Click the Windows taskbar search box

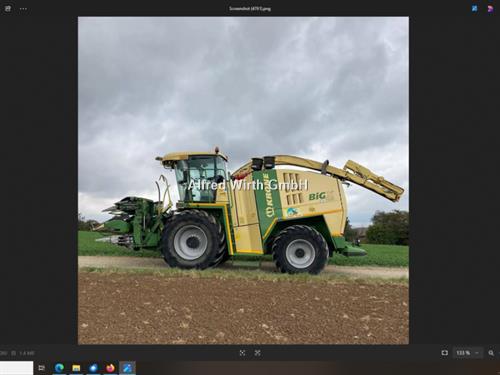coord(17,368)
